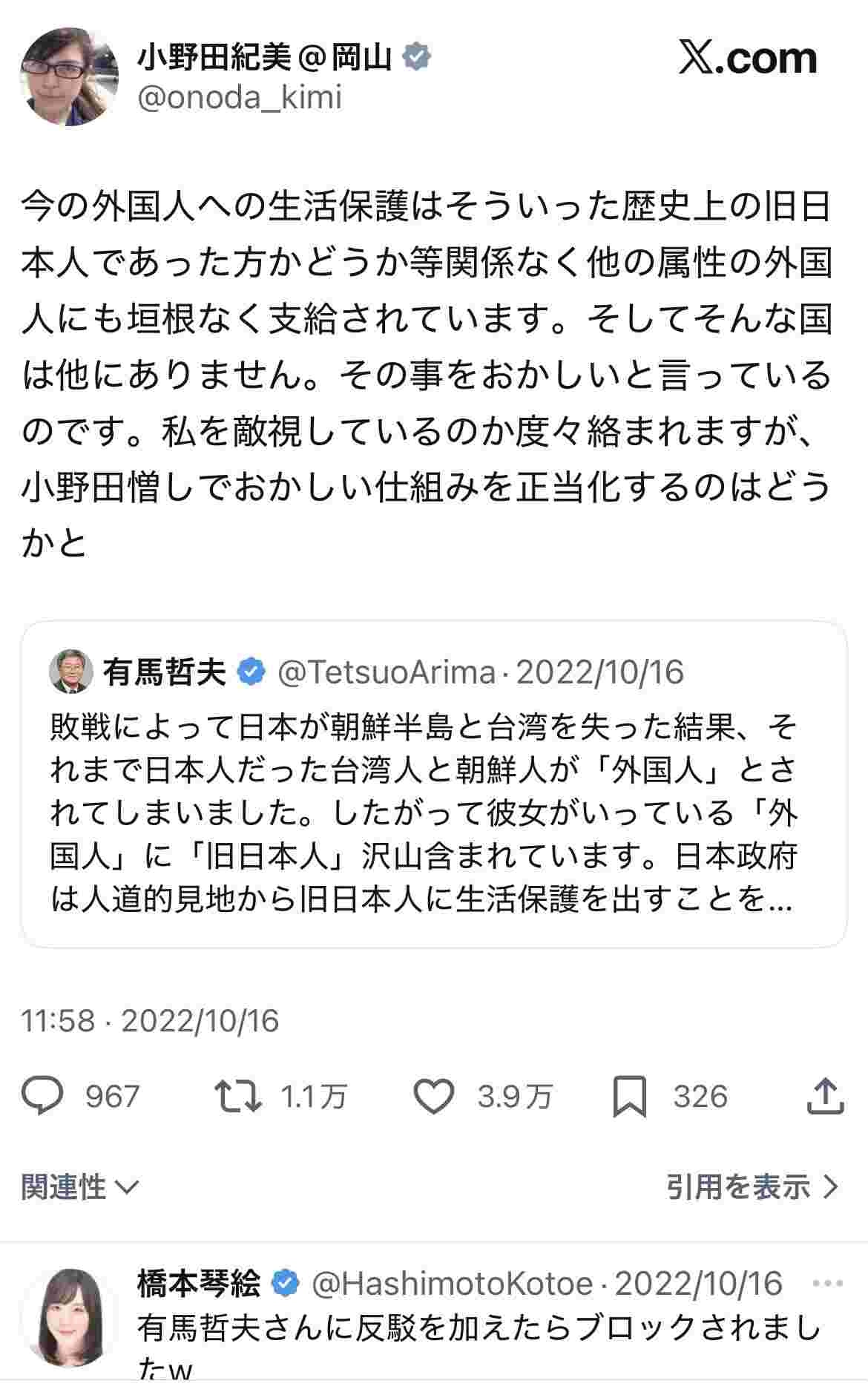Image resolution: width=868 pixels, height=1398 pixels.
Task: Click the repost arrows icon
Action: click(x=237, y=1097)
